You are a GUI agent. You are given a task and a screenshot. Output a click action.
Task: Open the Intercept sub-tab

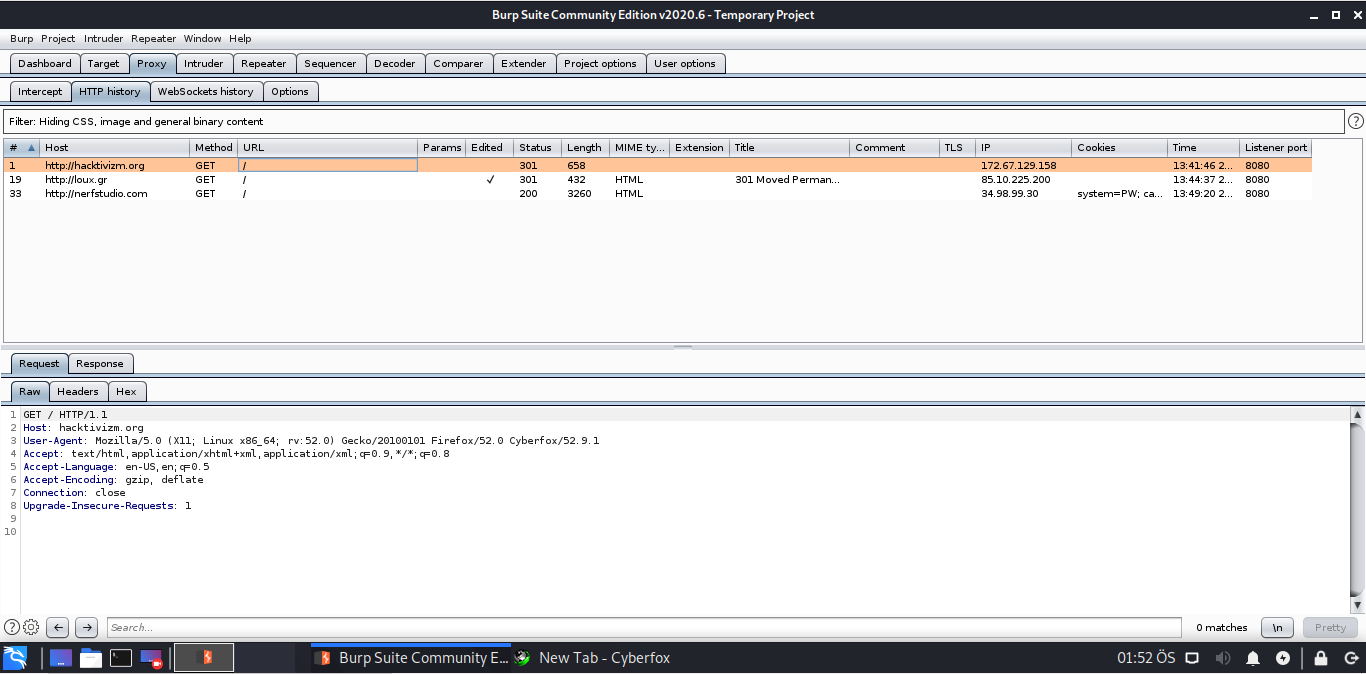pyautogui.click(x=40, y=91)
